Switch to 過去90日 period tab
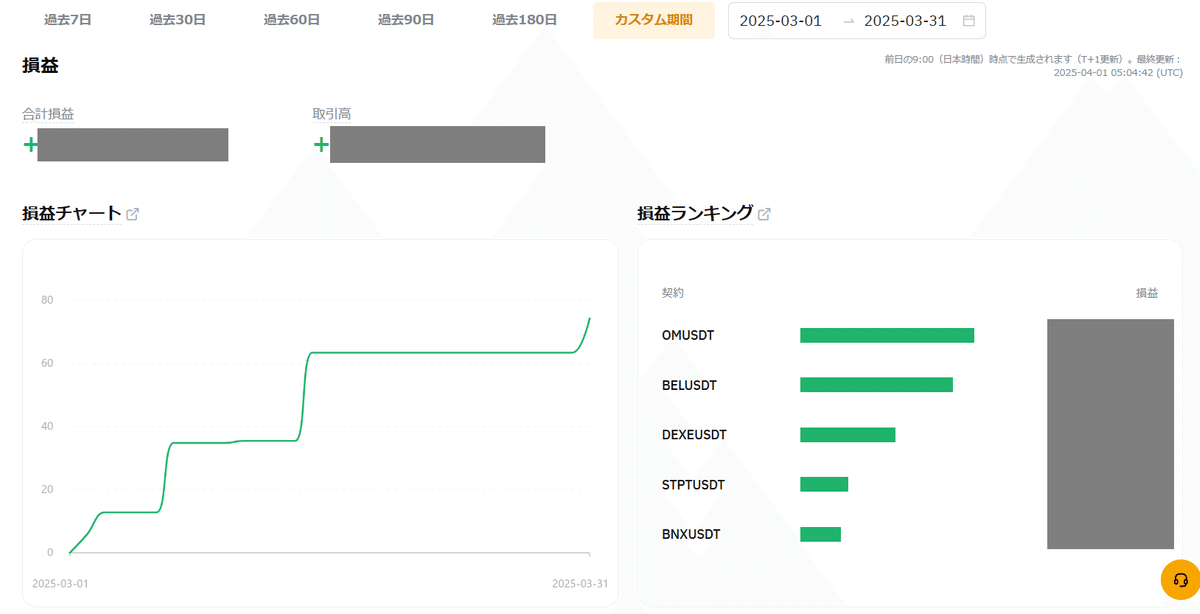The height and width of the screenshot is (614, 1200). click(x=406, y=20)
